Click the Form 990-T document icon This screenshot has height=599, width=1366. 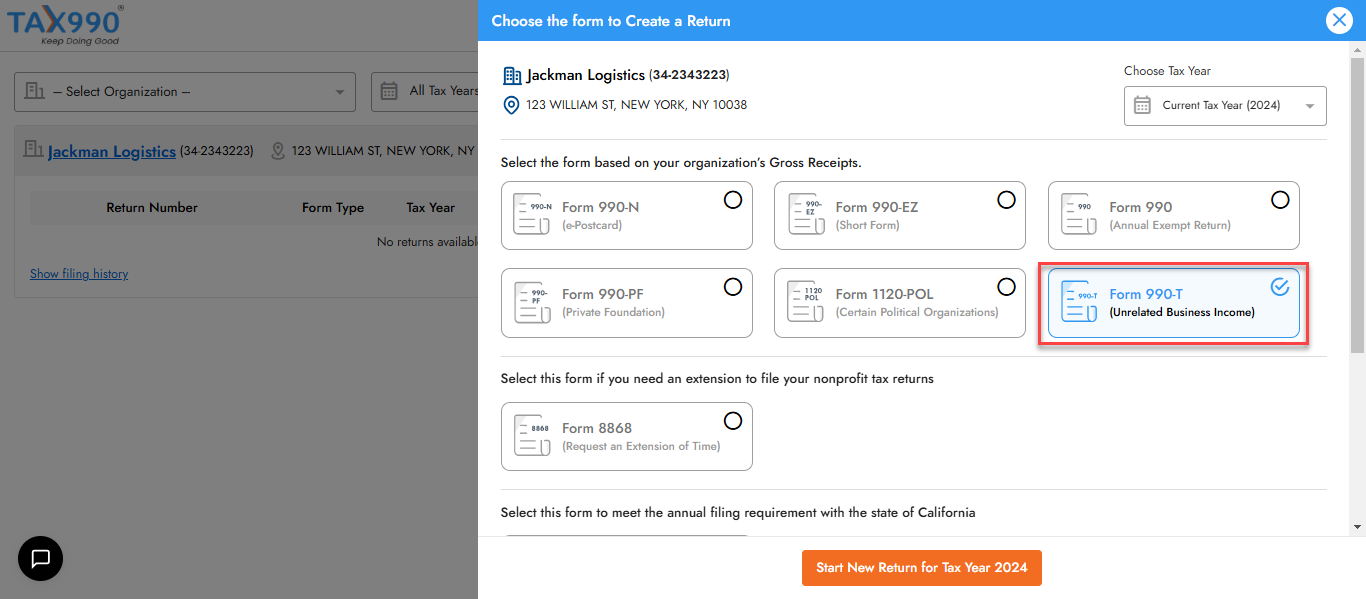tap(1079, 302)
